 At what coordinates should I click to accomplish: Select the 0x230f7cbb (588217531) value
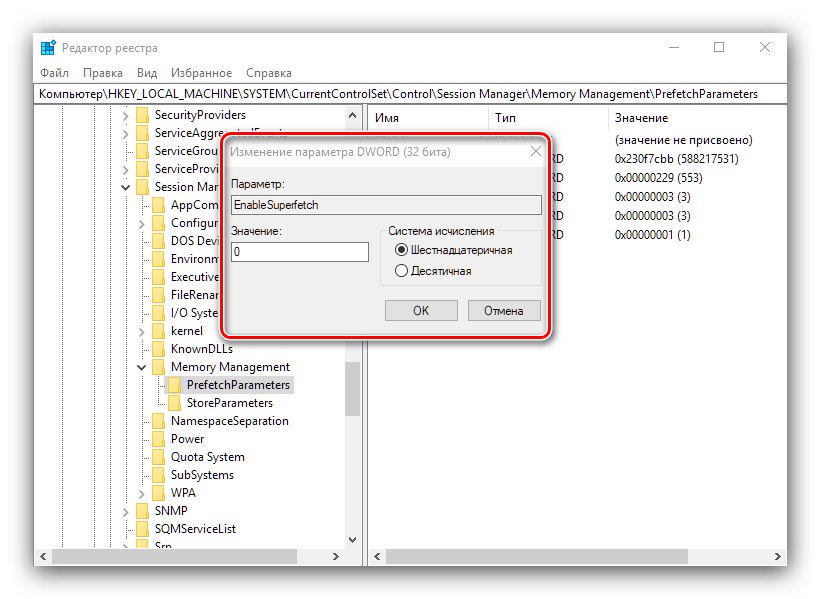tap(677, 159)
